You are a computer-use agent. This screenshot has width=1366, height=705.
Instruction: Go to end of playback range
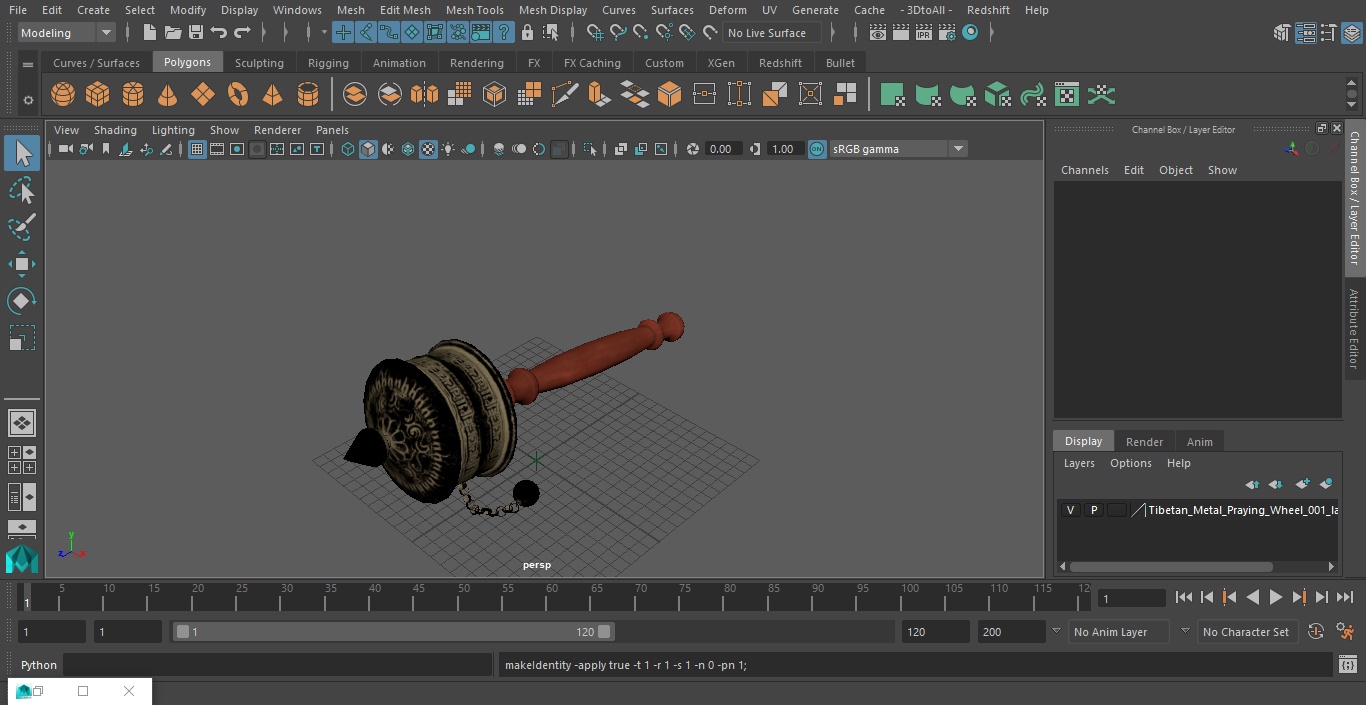pos(1345,597)
